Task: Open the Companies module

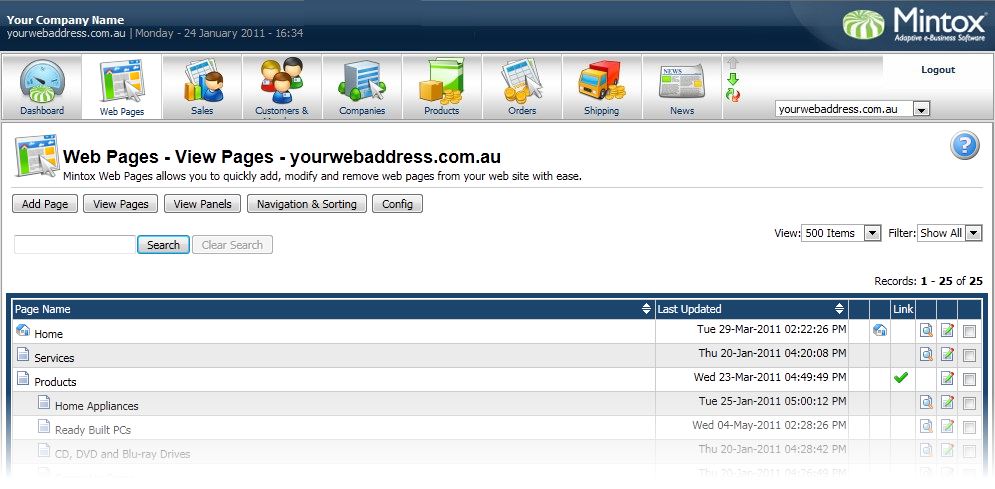Action: click(x=362, y=88)
